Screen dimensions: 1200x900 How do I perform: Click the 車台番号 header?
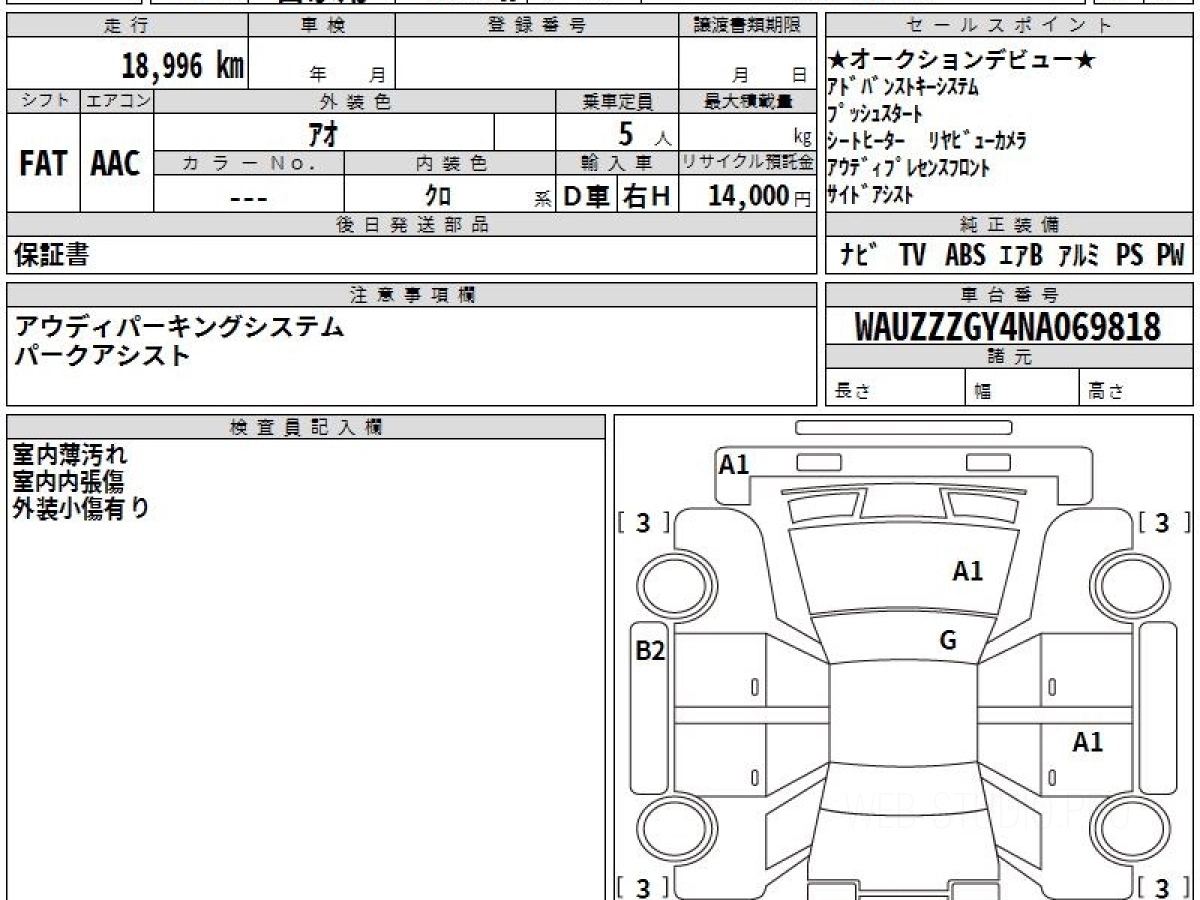[x=1009, y=295]
